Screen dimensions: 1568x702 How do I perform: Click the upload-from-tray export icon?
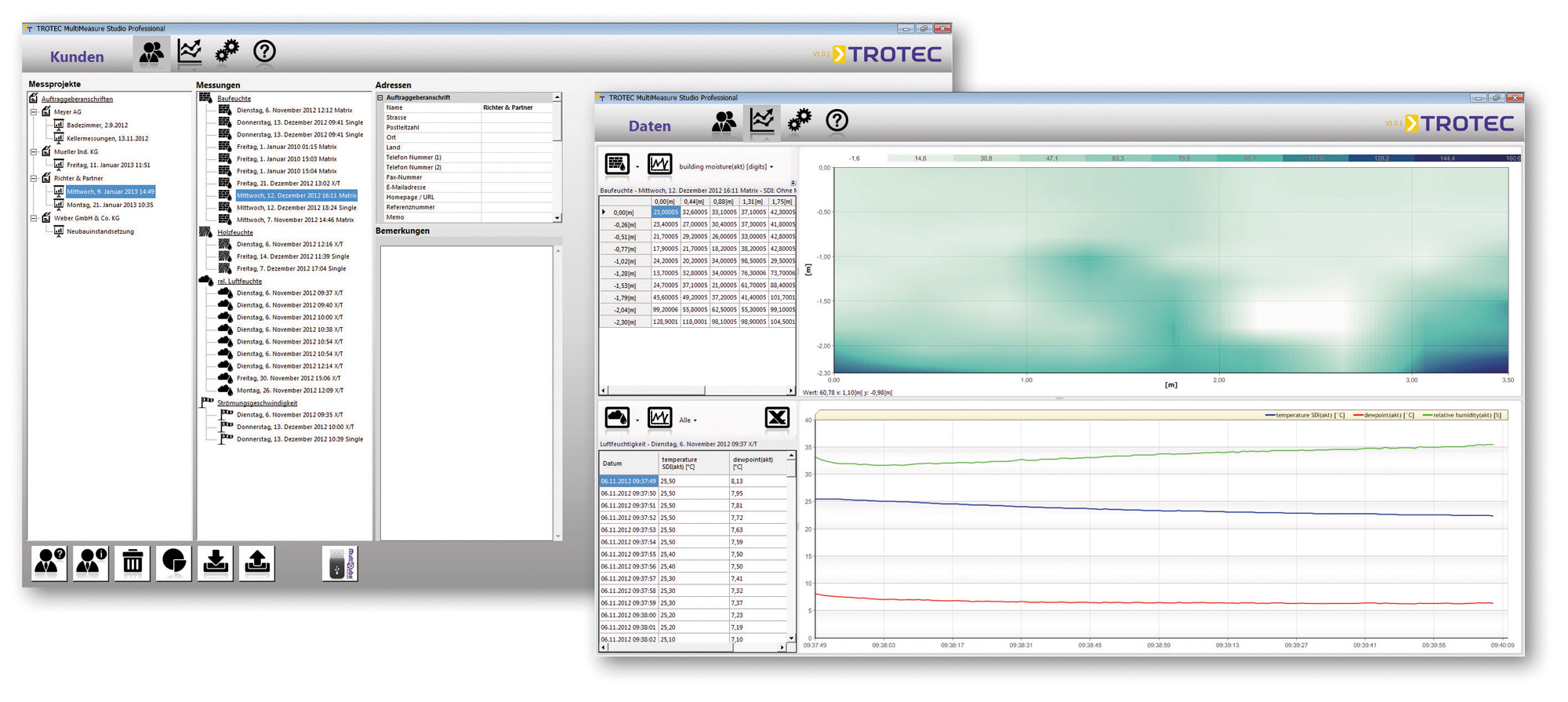(257, 562)
